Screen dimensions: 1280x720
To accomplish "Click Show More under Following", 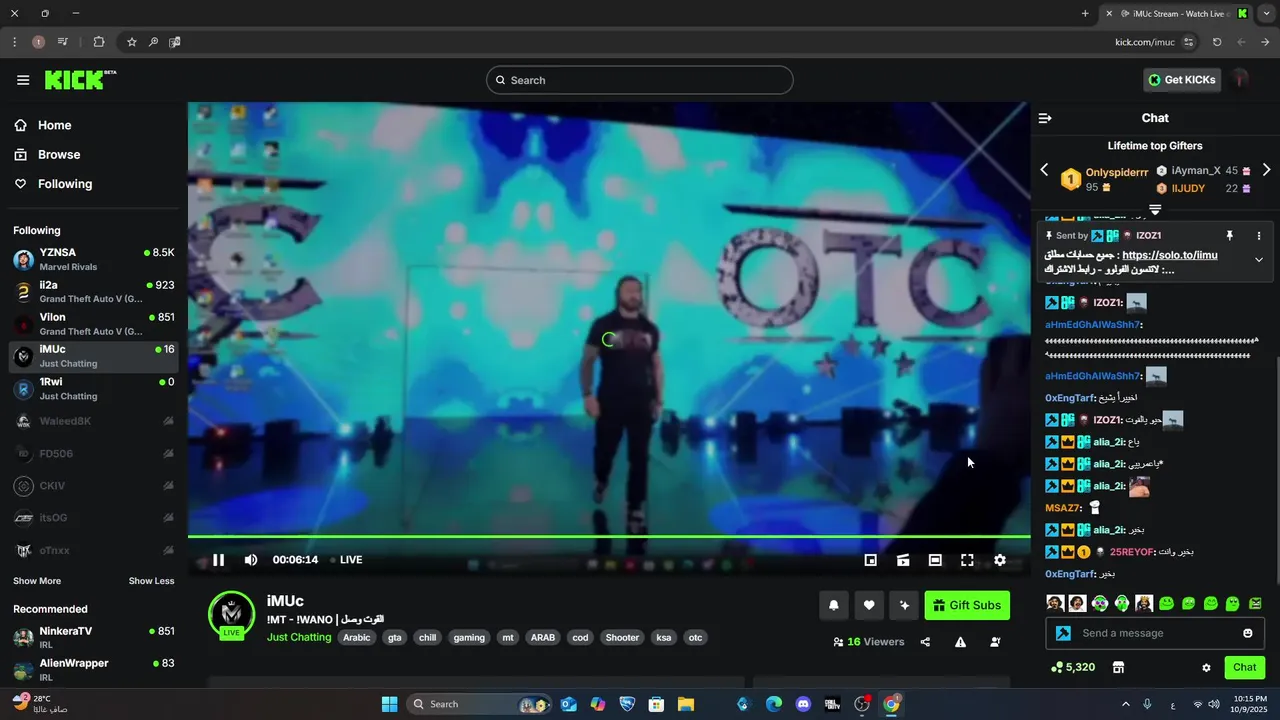I will pyautogui.click(x=37, y=581).
